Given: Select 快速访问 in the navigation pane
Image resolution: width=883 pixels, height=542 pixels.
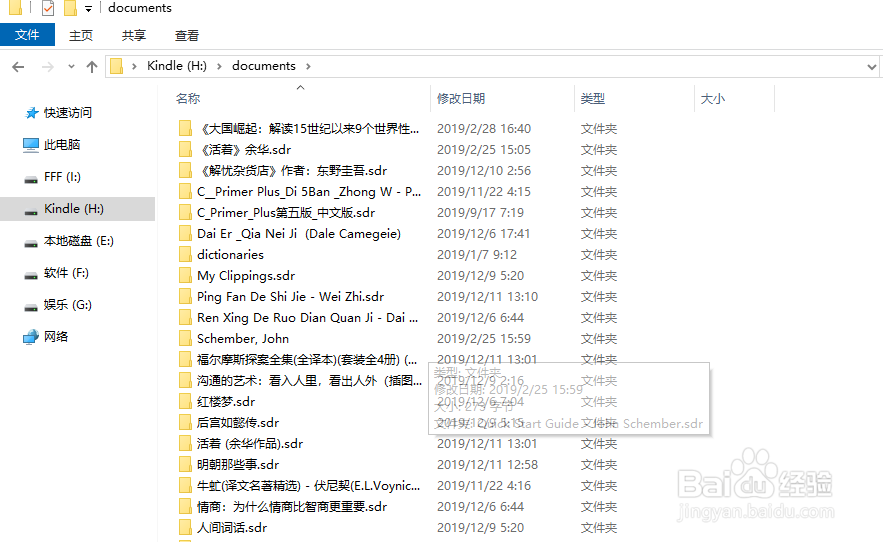Looking at the screenshot, I should pos(68,113).
